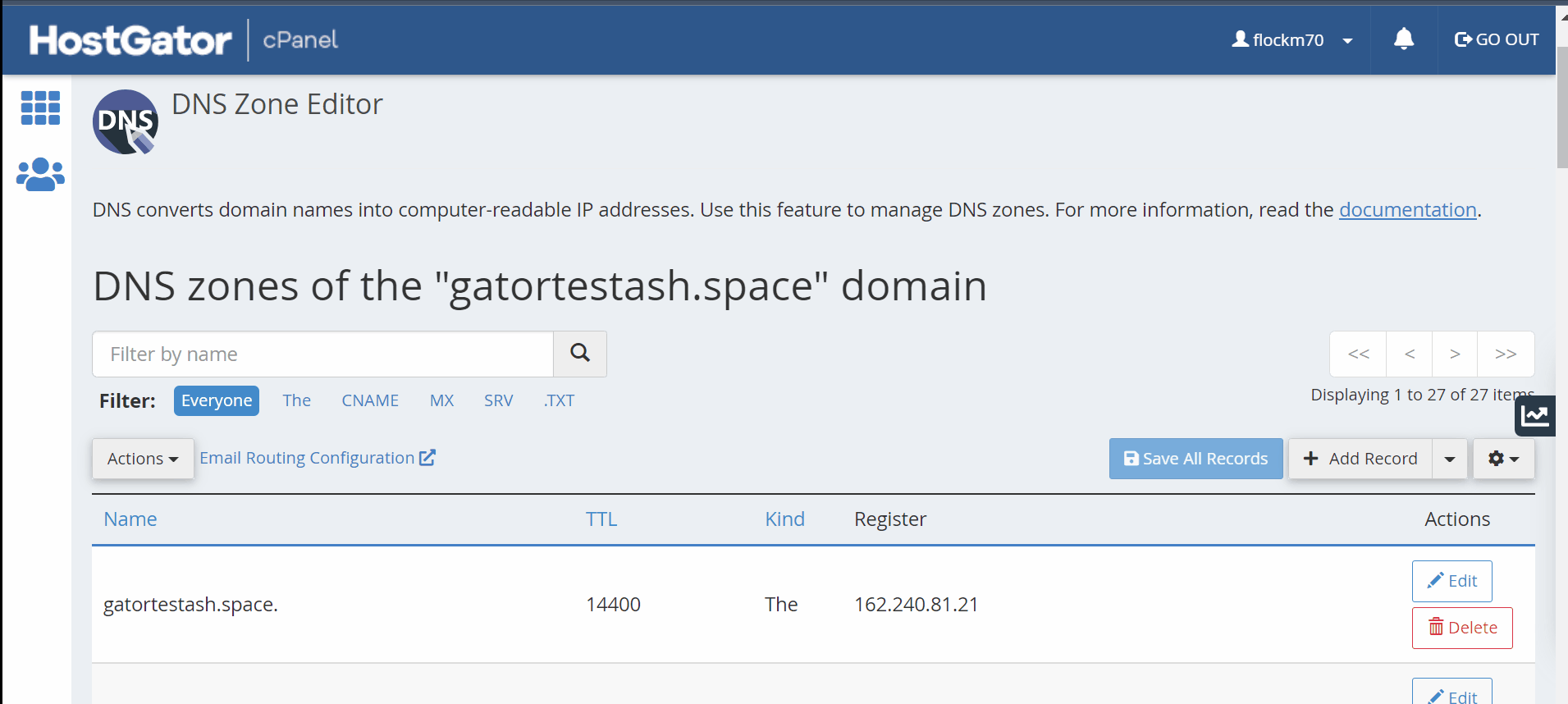Go to the last page of records

[1506, 354]
